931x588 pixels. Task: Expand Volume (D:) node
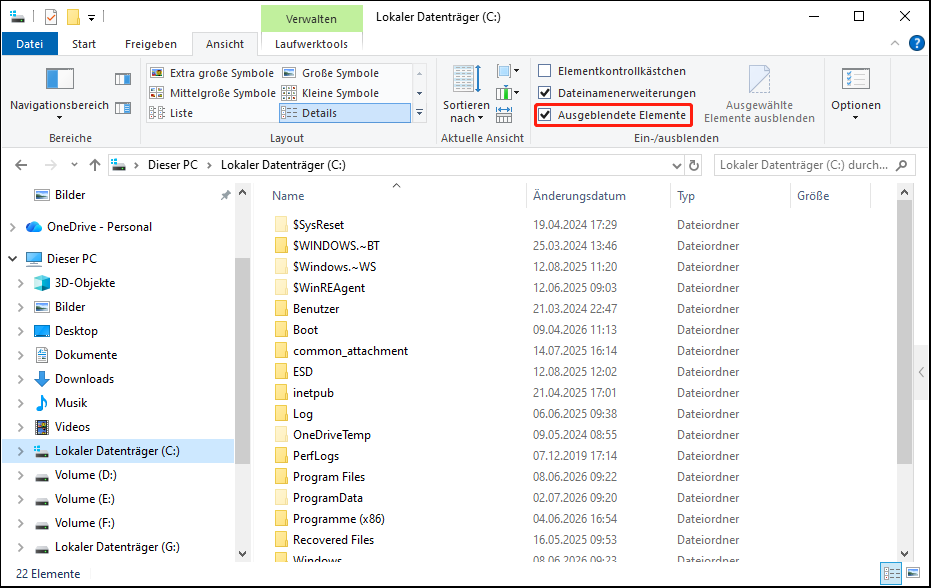pyautogui.click(x=21, y=475)
